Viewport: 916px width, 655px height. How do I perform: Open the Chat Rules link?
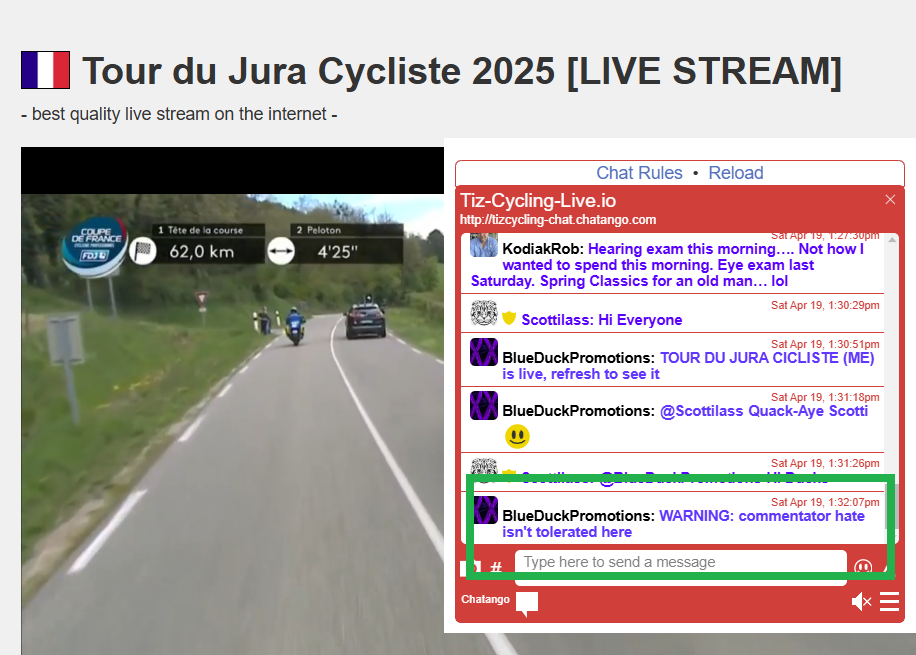639,173
